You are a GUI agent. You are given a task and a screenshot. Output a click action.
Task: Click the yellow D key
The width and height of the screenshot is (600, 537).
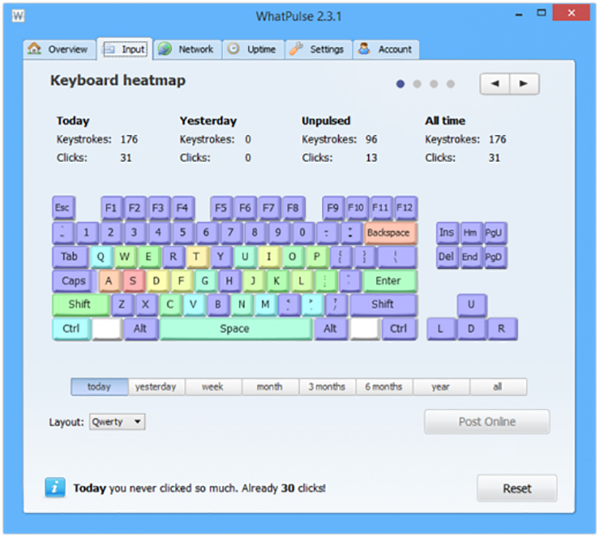[x=157, y=281]
